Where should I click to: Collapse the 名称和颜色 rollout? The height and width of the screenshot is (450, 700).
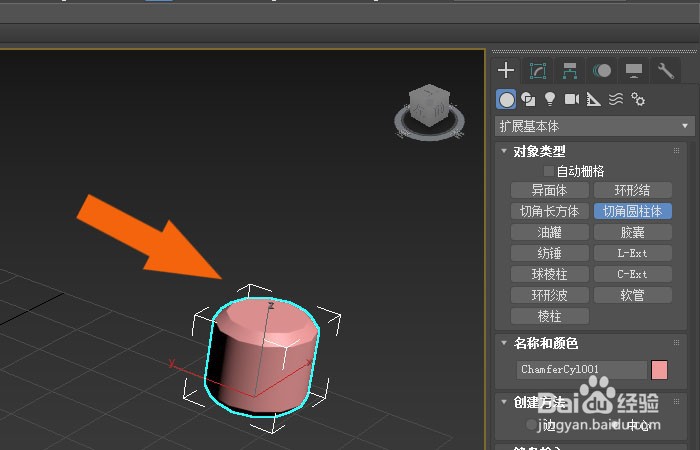pyautogui.click(x=504, y=343)
